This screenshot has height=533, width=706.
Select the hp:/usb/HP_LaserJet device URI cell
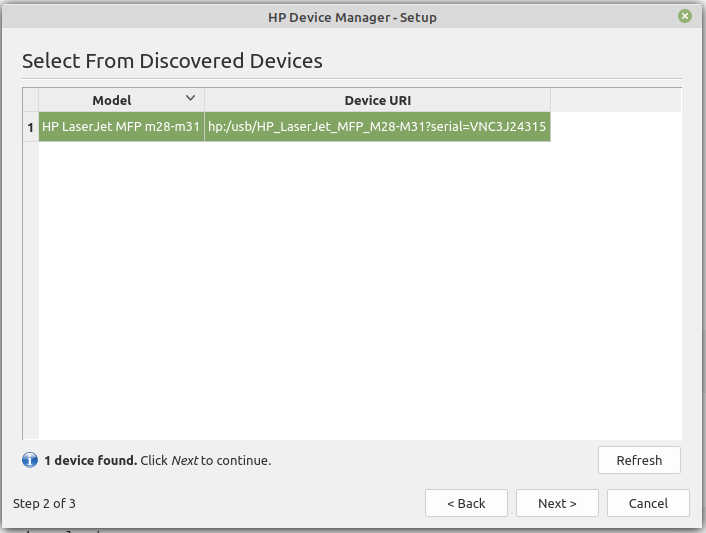[377, 126]
